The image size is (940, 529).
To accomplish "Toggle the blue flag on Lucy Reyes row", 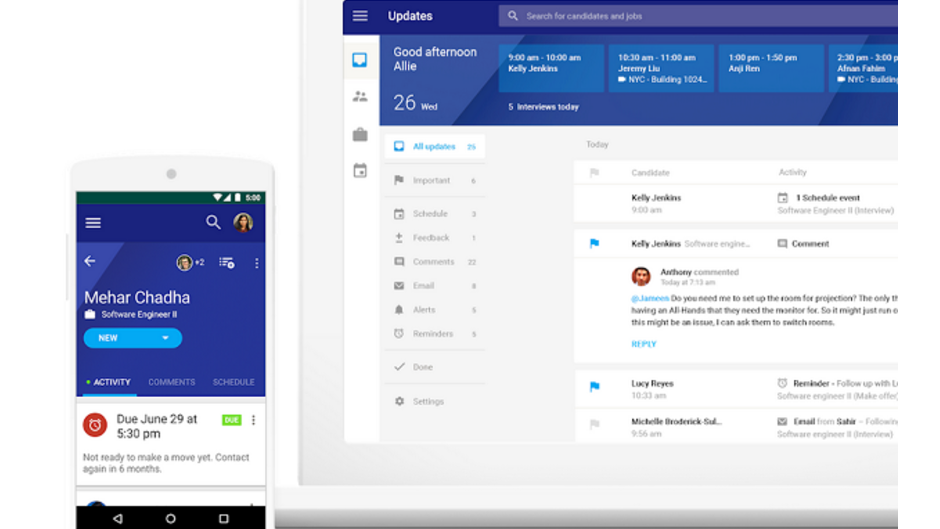I will point(594,387).
